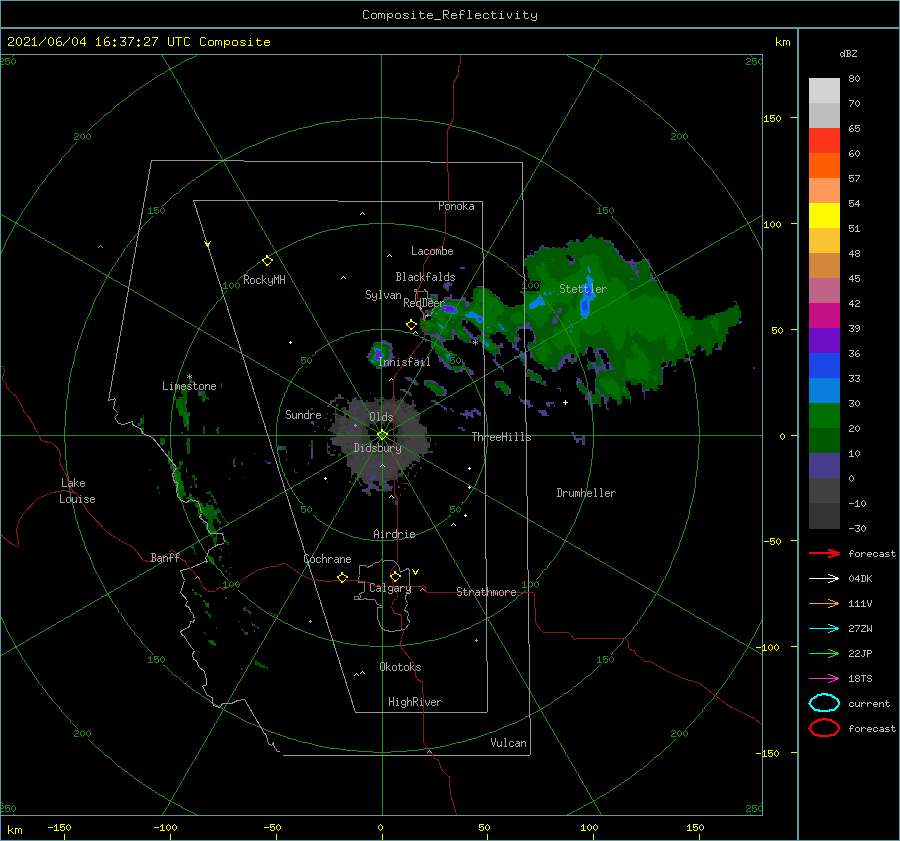
Task: Click the Lacombe town label
Action: 432,251
